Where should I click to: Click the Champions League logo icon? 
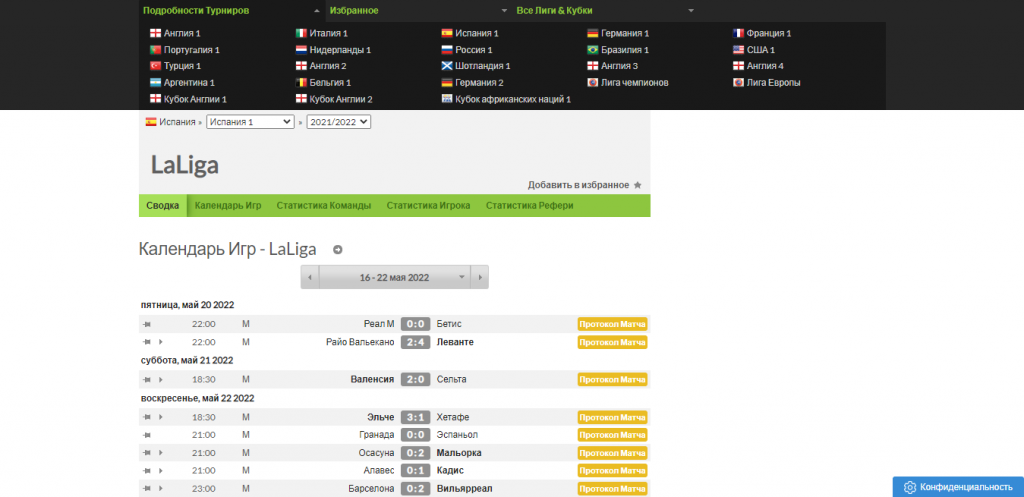593,83
